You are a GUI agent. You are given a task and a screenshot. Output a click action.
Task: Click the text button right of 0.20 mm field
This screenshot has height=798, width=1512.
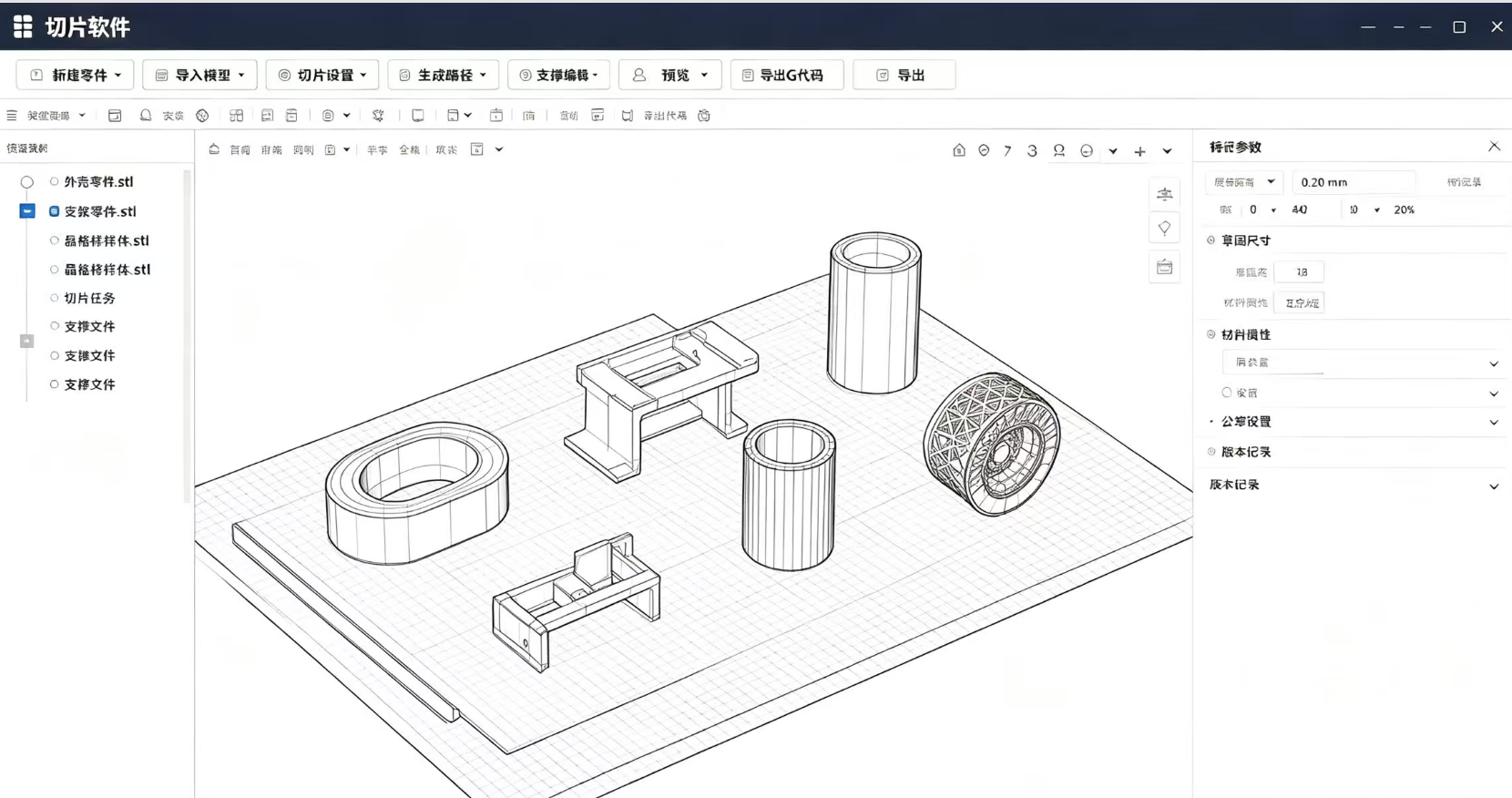pos(1464,182)
